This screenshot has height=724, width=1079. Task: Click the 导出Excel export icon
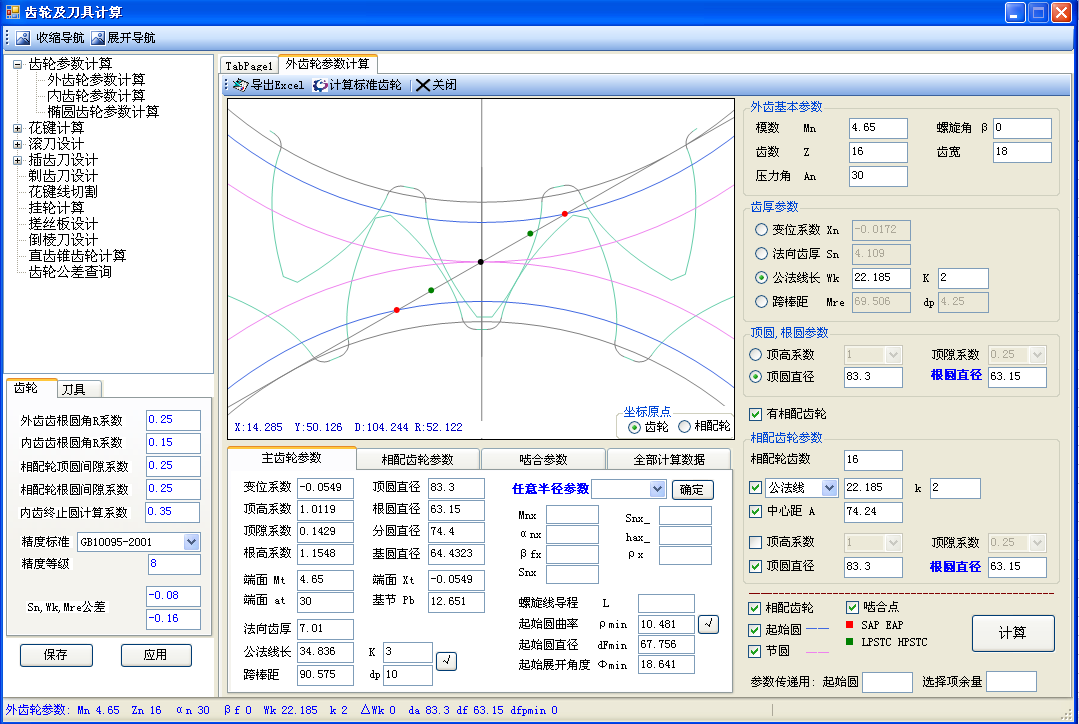240,85
